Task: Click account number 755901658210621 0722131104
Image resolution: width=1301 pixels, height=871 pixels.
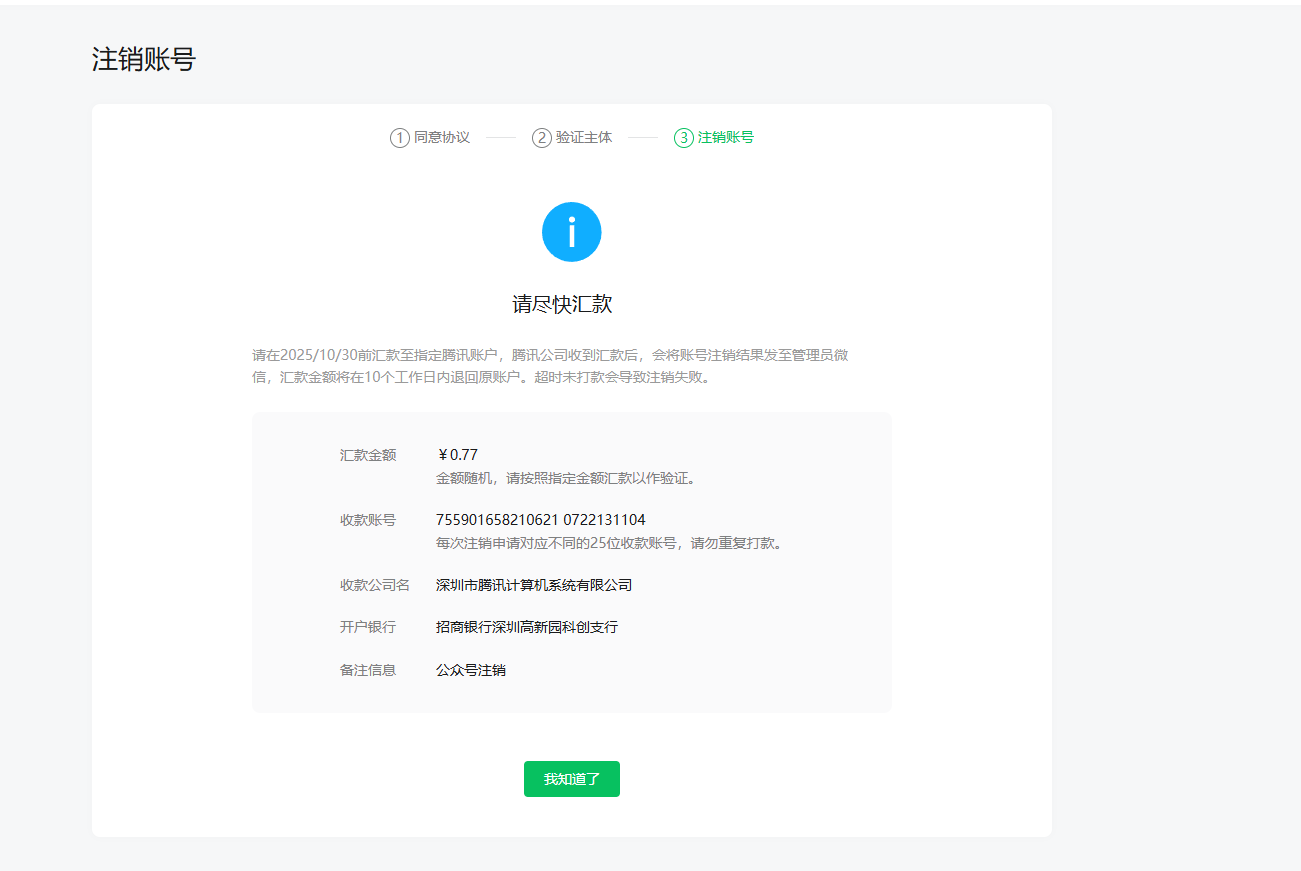Action: click(x=541, y=520)
